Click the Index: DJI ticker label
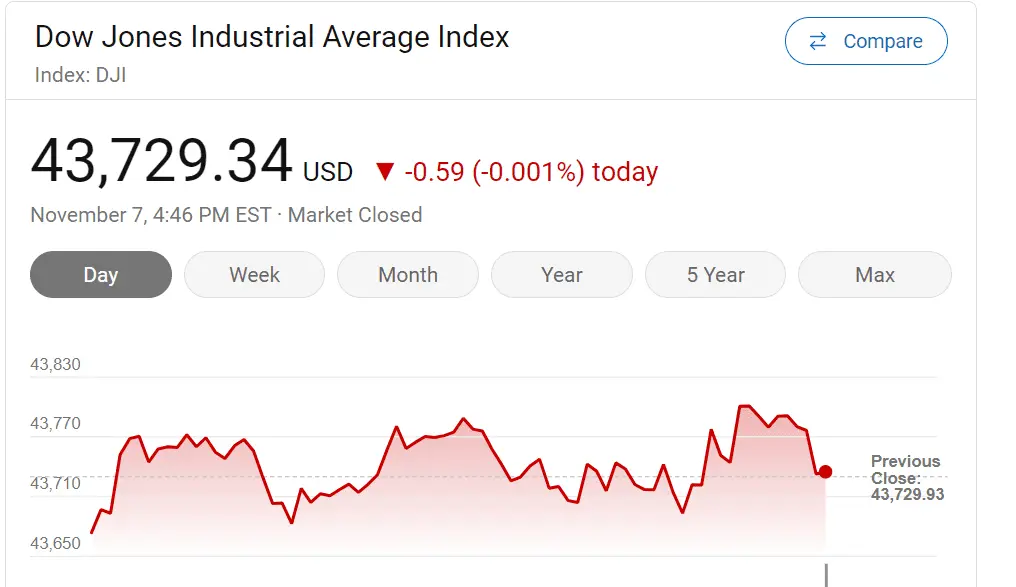 coord(80,75)
